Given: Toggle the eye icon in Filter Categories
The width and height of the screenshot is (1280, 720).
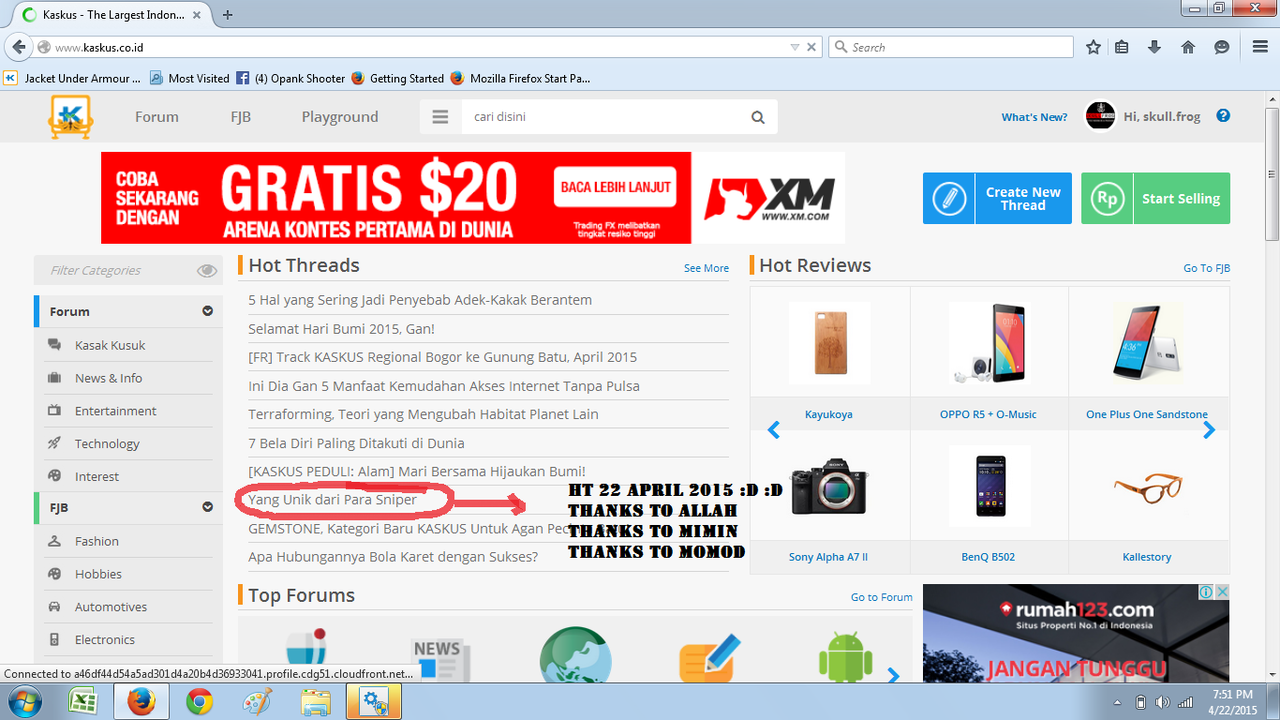Looking at the screenshot, I should (207, 270).
